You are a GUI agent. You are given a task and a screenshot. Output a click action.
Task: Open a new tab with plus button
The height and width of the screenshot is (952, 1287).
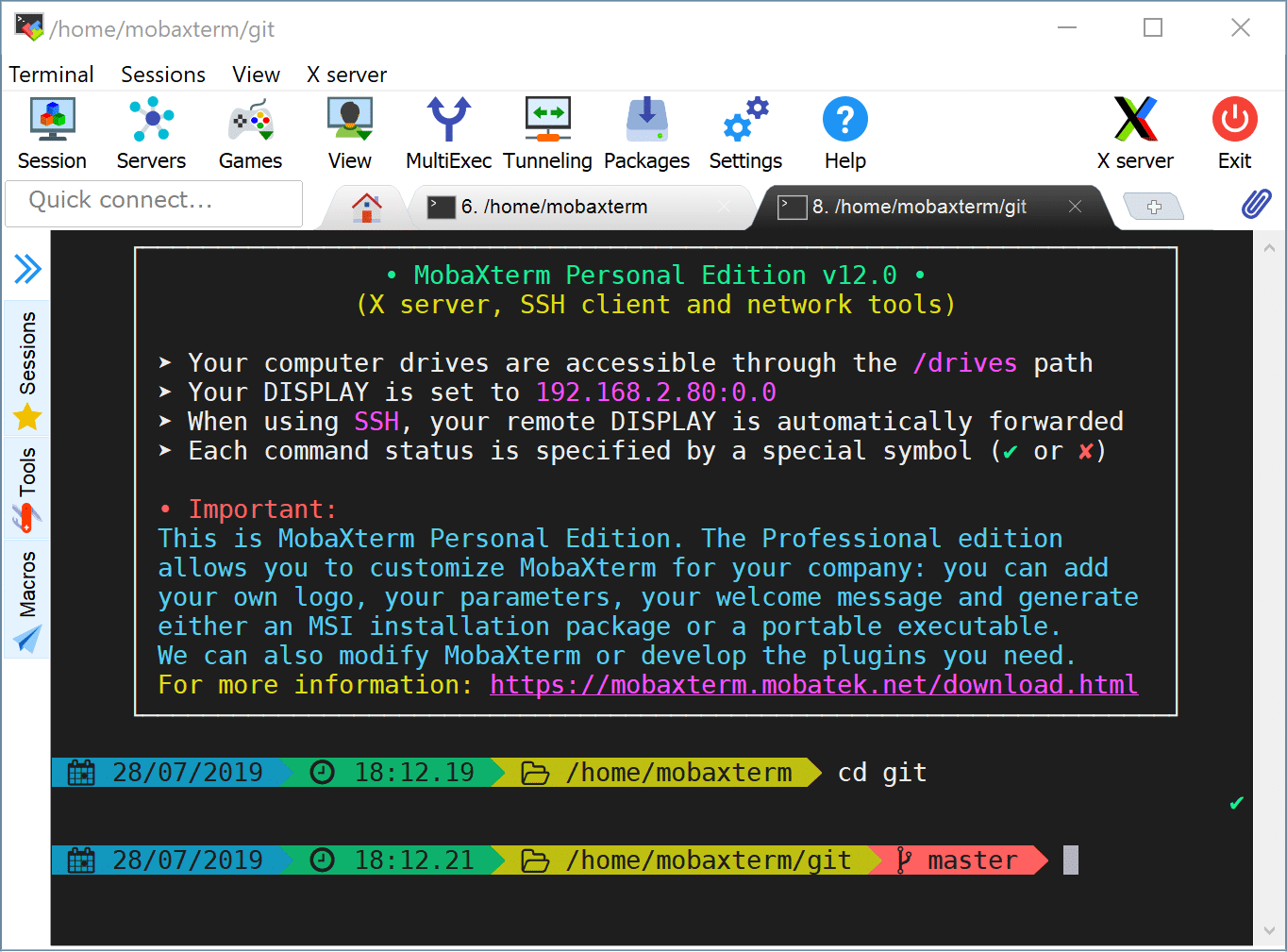point(1153,207)
